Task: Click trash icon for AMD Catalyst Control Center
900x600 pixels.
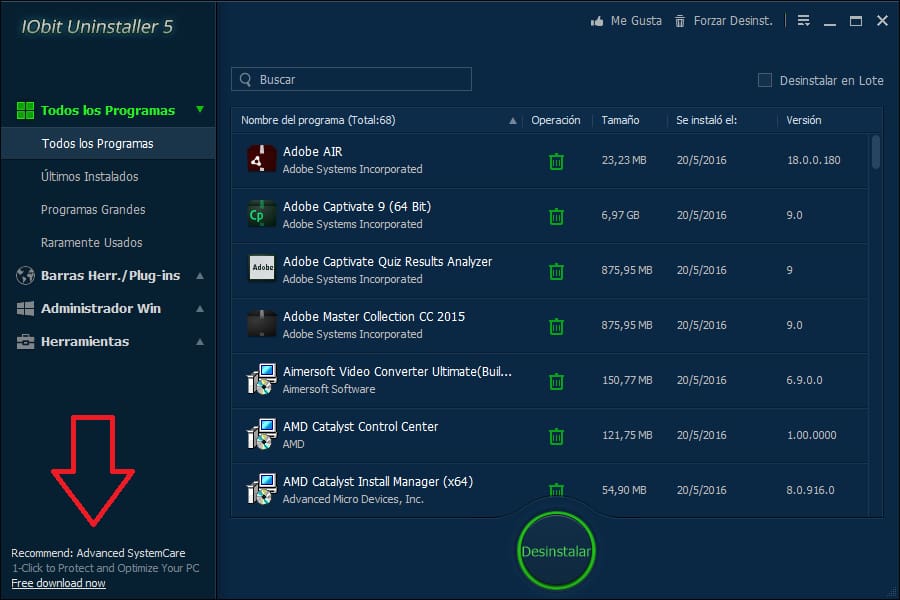Action: (x=556, y=436)
